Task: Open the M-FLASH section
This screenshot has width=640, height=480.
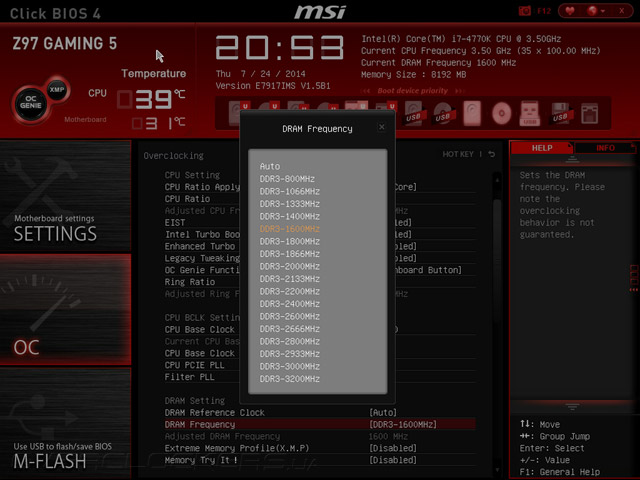Action: [x=65, y=423]
